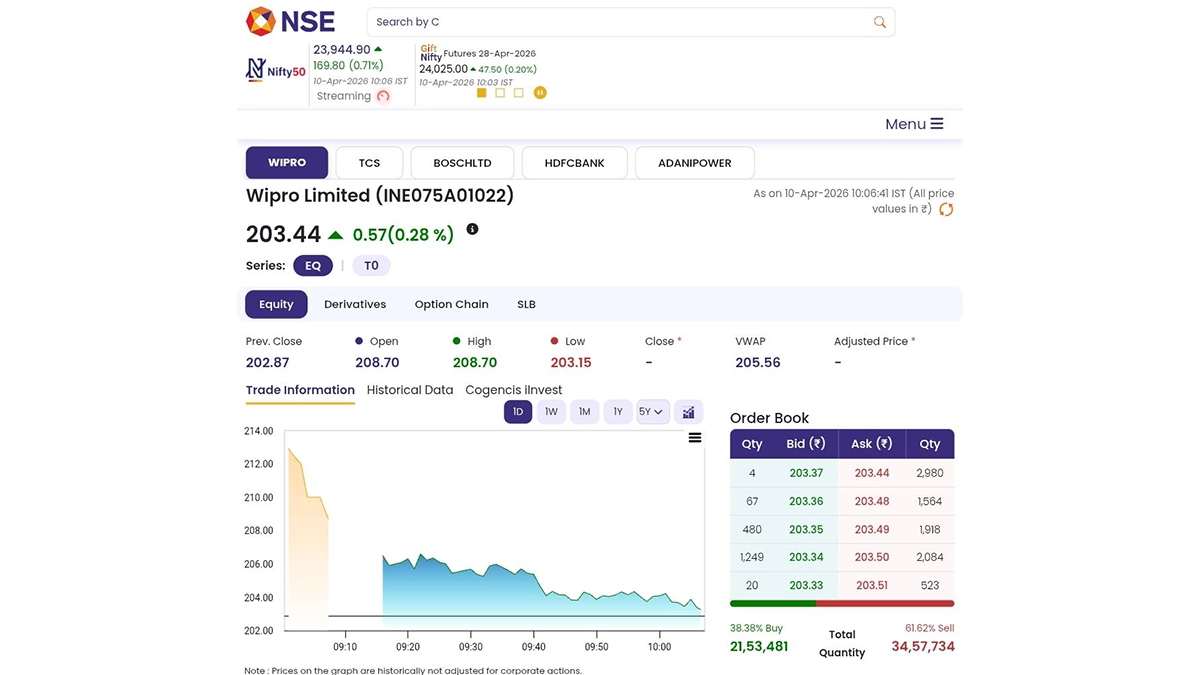Expand the 5Y range dropdown
This screenshot has height=675, width=1200.
tap(652, 412)
